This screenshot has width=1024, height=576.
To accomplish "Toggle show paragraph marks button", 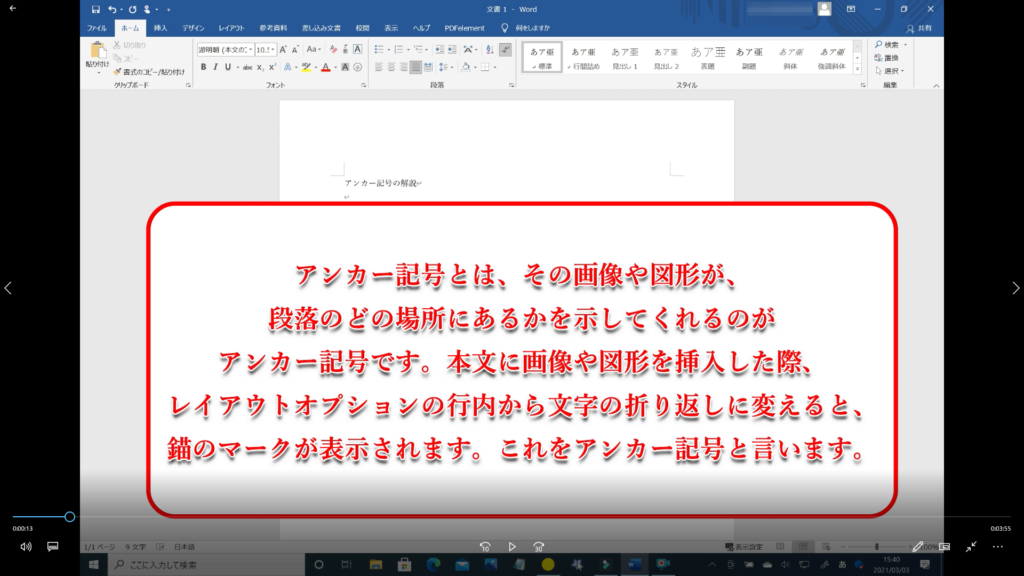I will point(506,48).
